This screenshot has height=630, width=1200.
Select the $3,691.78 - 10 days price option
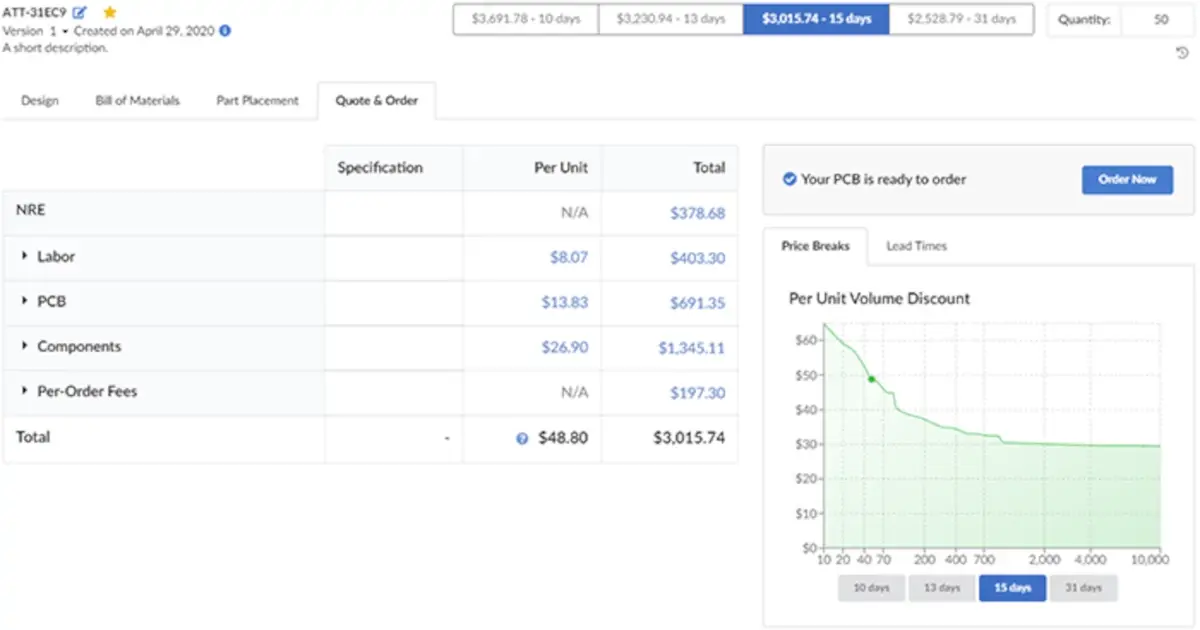[524, 18]
